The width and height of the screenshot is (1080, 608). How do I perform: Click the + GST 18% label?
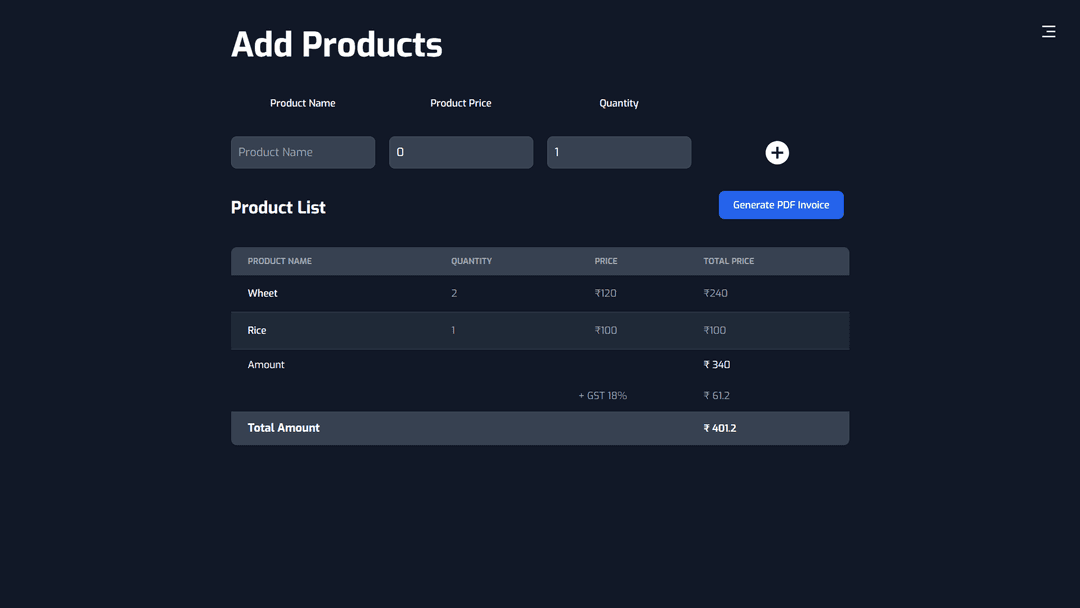coord(603,396)
